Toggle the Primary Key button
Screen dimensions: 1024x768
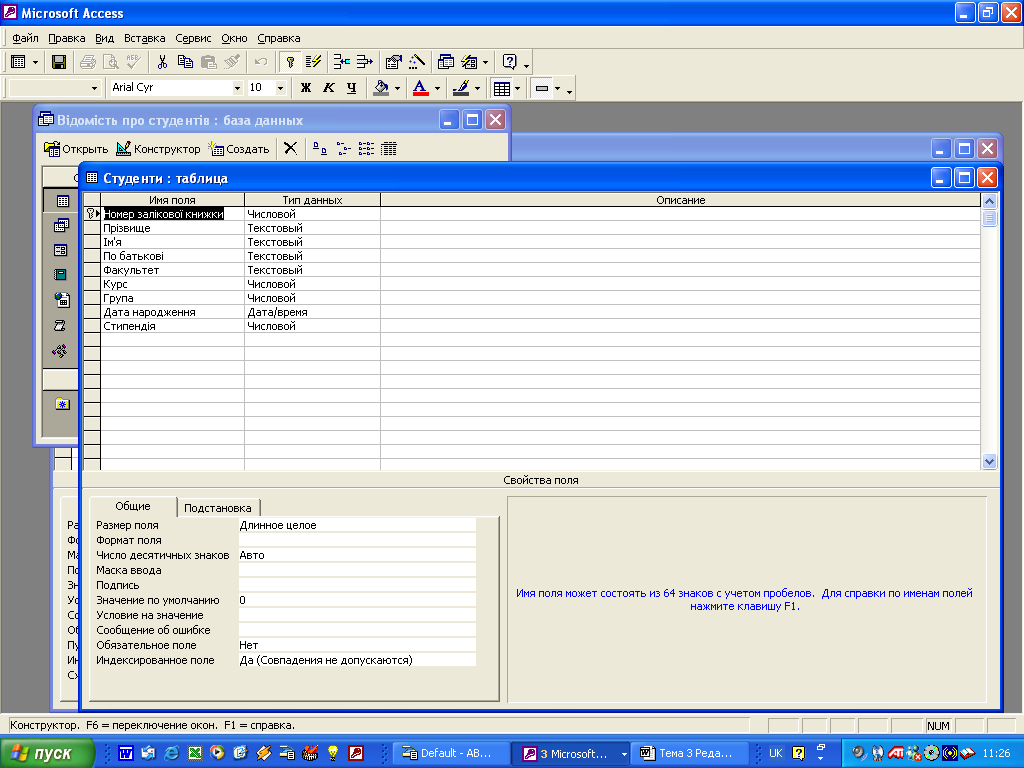click(x=290, y=62)
